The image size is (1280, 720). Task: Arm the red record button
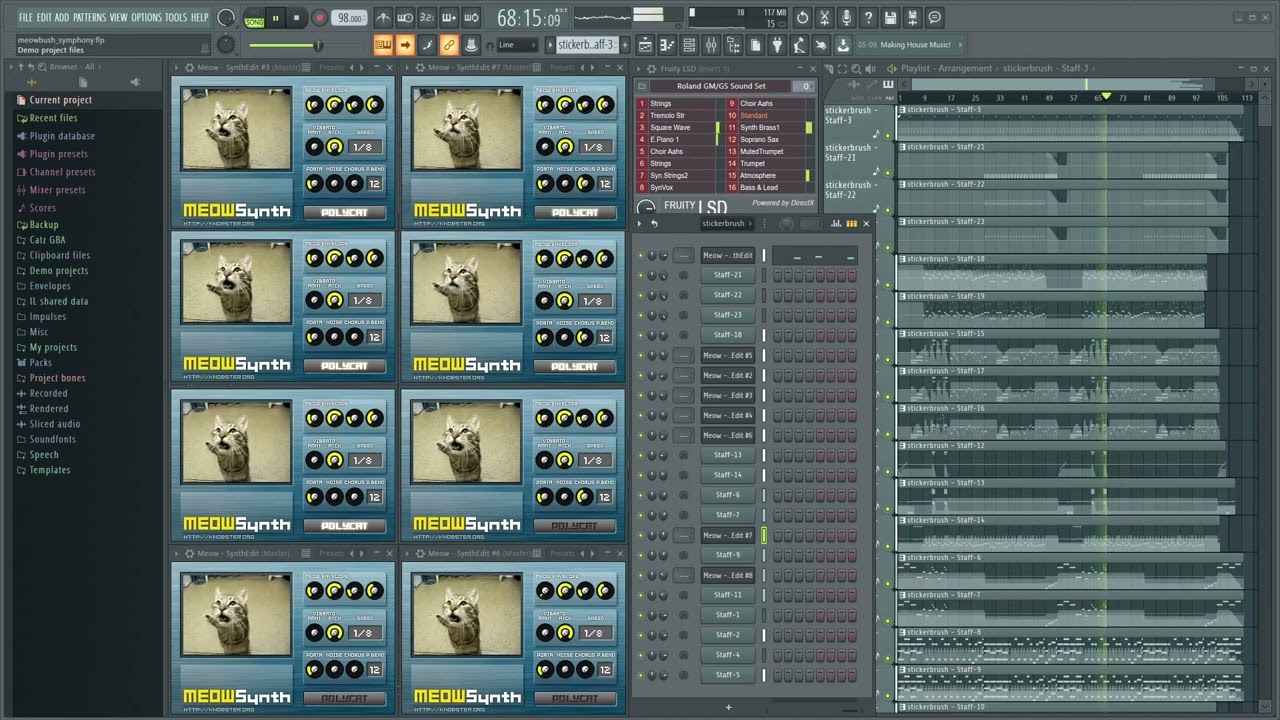click(x=320, y=18)
